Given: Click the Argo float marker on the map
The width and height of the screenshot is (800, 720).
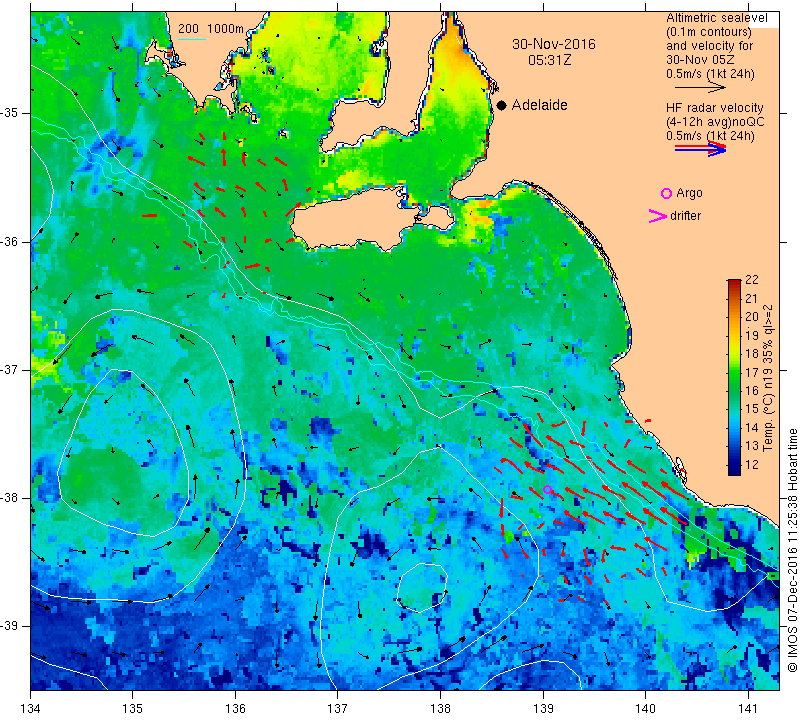Looking at the screenshot, I should point(547,489).
